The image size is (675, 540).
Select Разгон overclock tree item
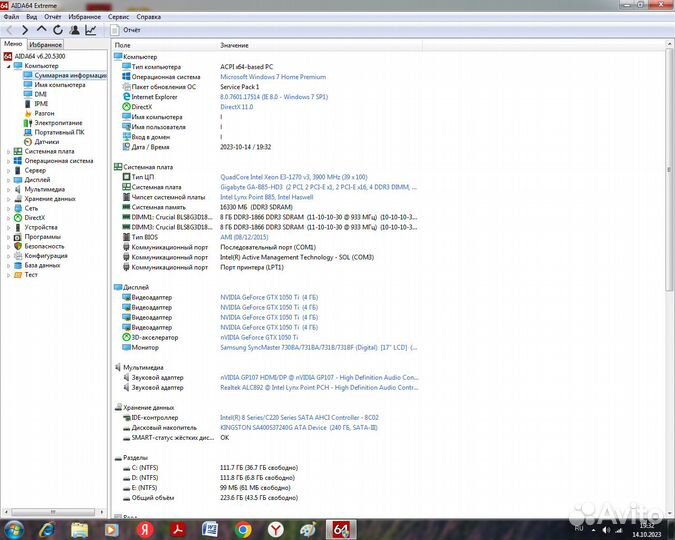[44, 113]
